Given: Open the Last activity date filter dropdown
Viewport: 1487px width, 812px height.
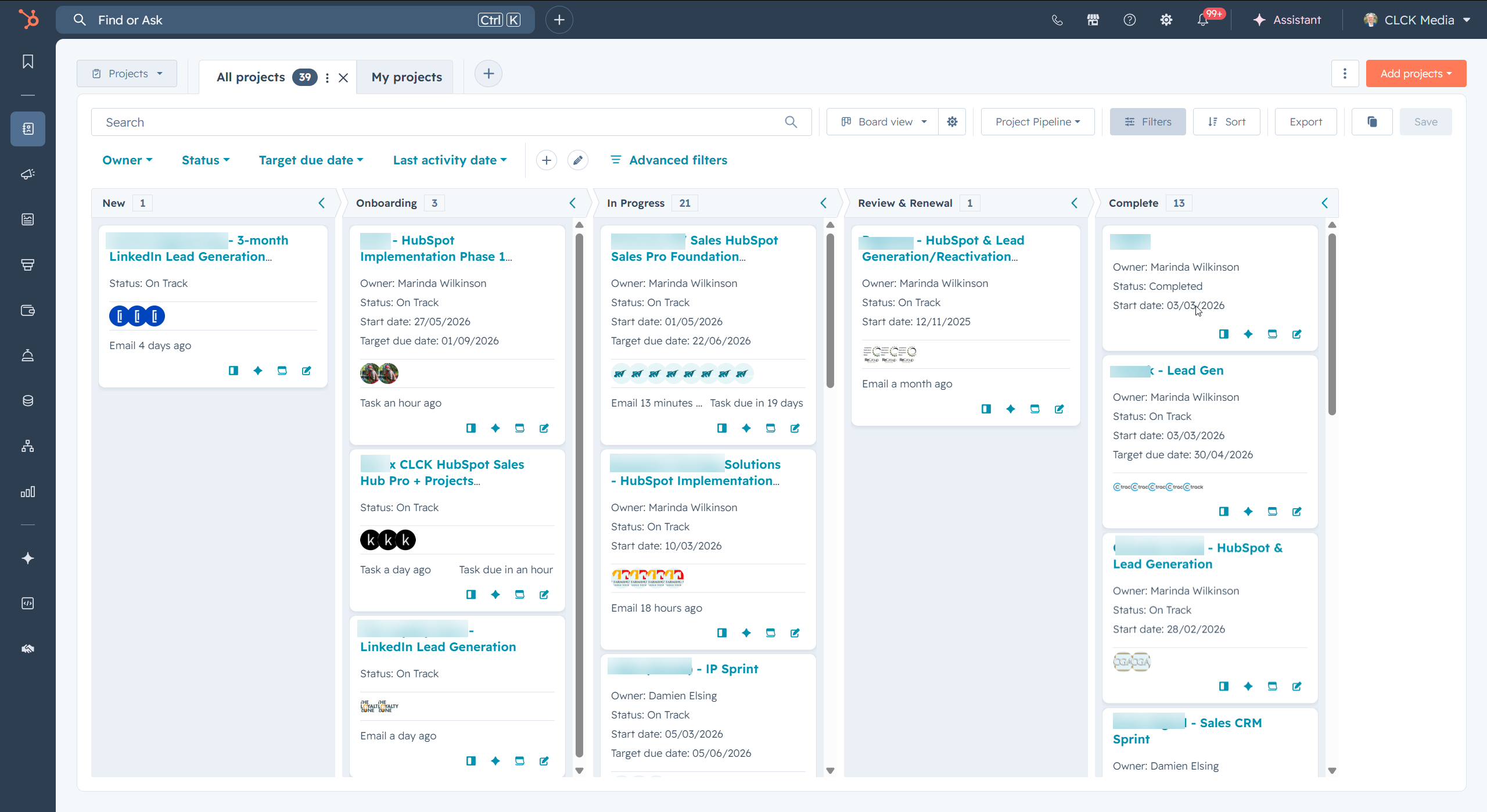Looking at the screenshot, I should pyautogui.click(x=450, y=160).
